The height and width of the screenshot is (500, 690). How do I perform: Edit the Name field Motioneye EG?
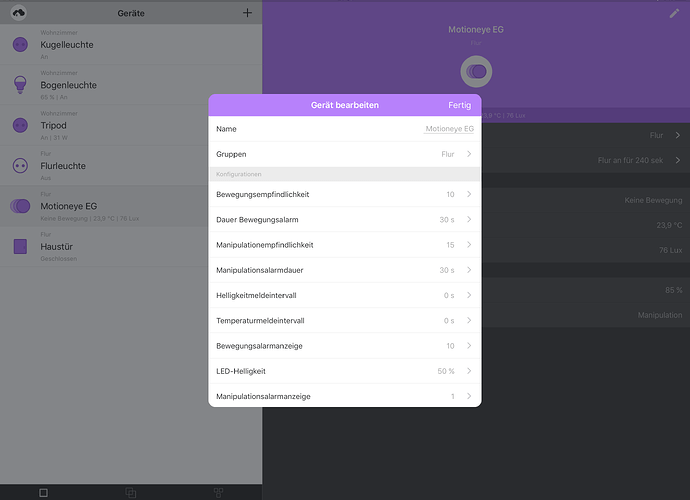[x=449, y=129]
